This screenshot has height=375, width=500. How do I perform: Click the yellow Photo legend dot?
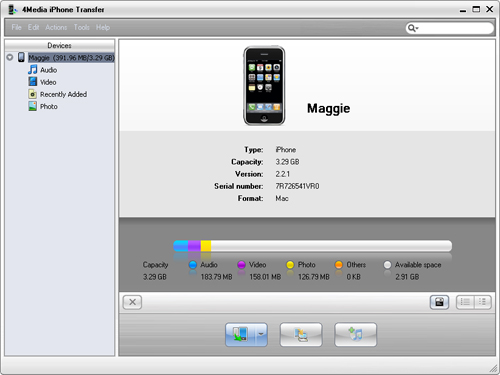click(290, 265)
